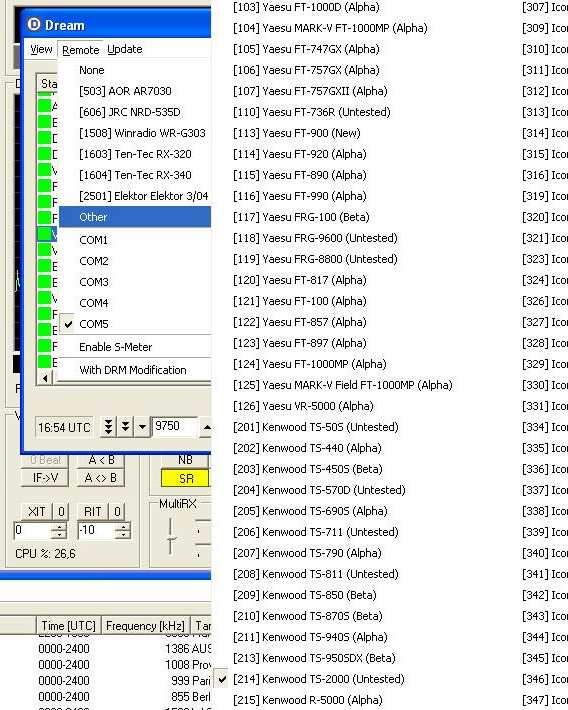Increment the RIT value spinner

coord(123,526)
